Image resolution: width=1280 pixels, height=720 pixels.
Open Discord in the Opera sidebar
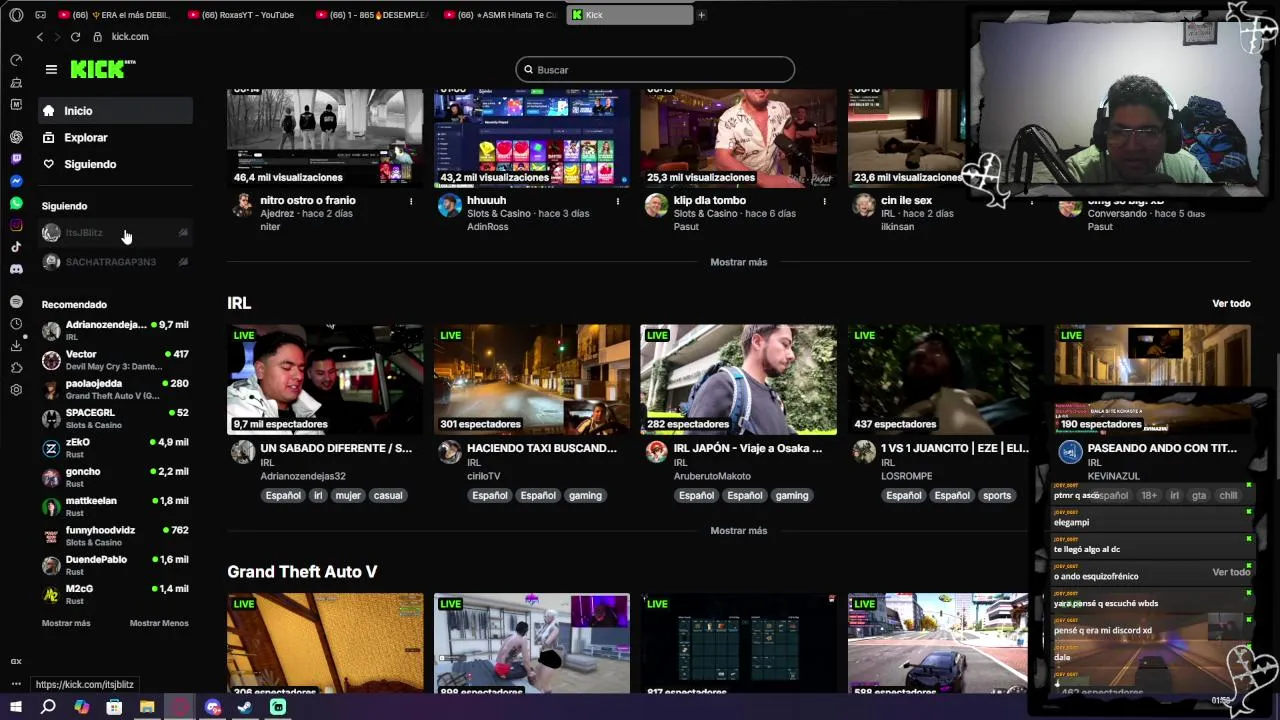16,269
